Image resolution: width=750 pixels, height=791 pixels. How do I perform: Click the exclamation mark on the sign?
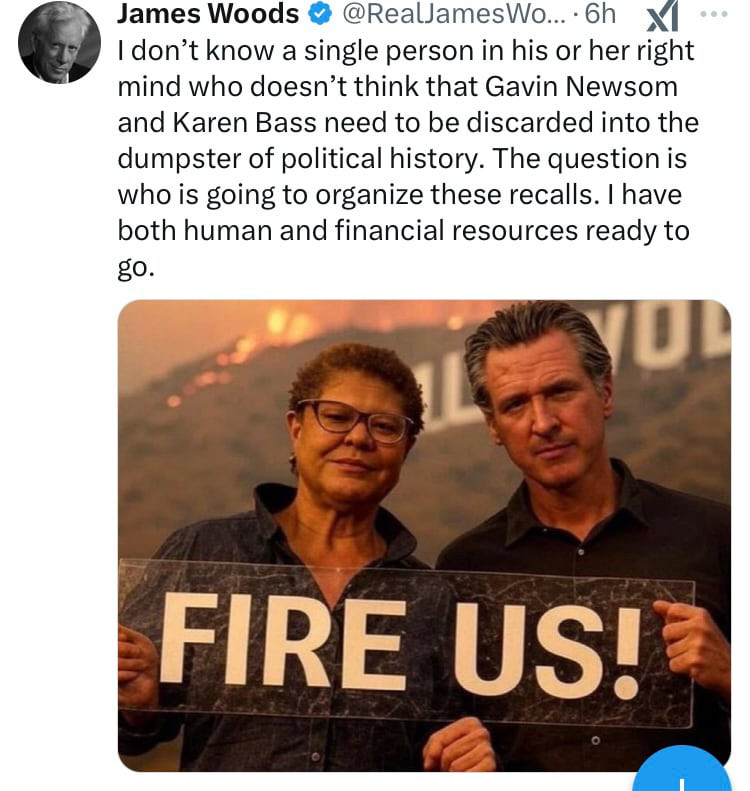[x=627, y=650]
